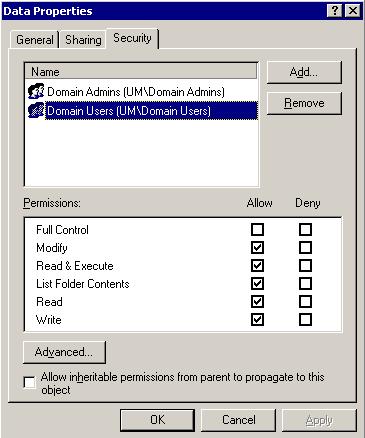
Task: Click the Add... button
Action: [x=304, y=72]
